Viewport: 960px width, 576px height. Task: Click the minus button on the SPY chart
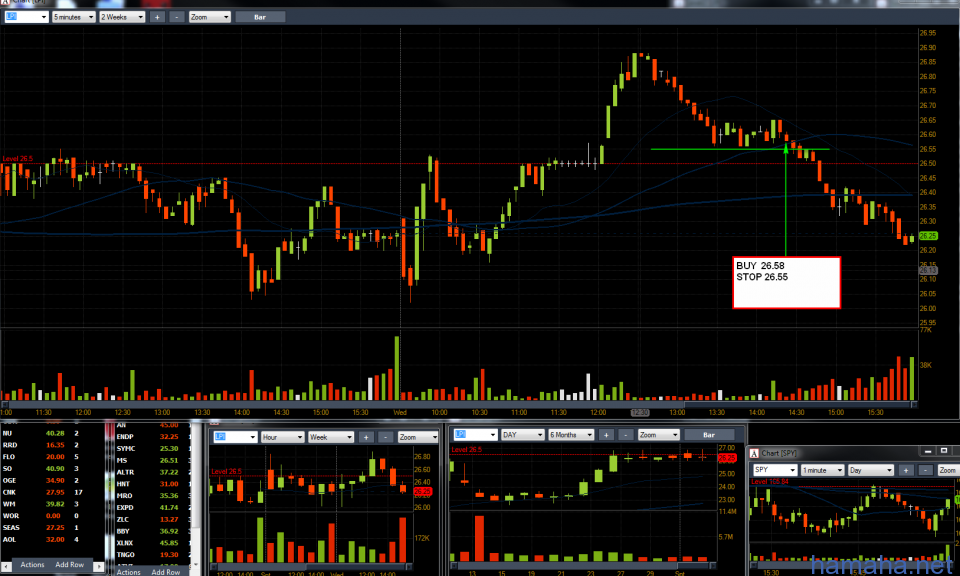pos(926,470)
